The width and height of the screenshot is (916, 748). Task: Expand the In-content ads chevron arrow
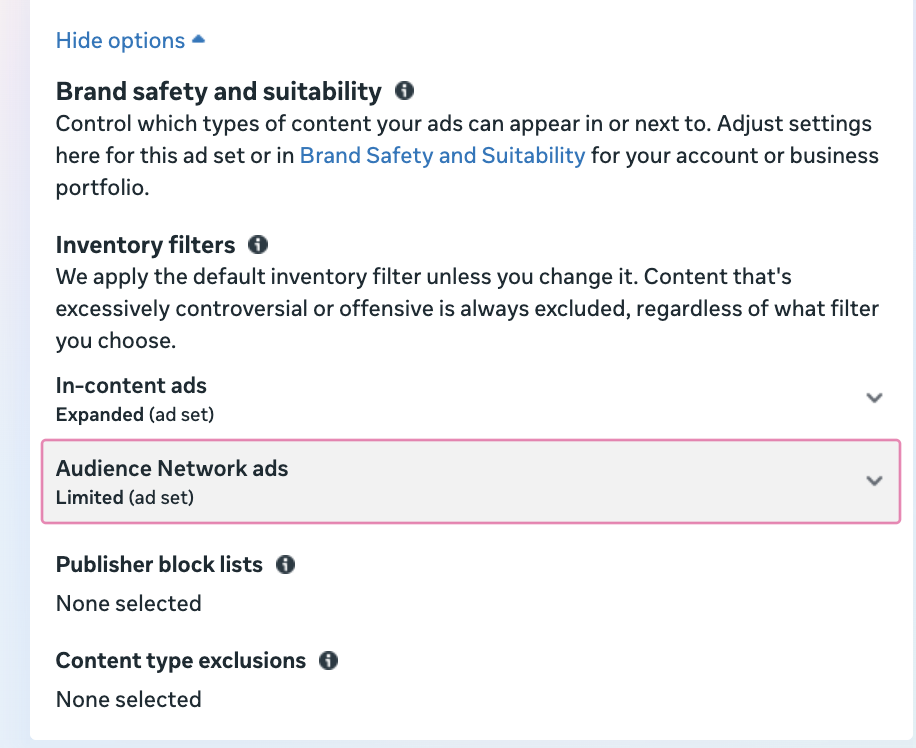[874, 398]
